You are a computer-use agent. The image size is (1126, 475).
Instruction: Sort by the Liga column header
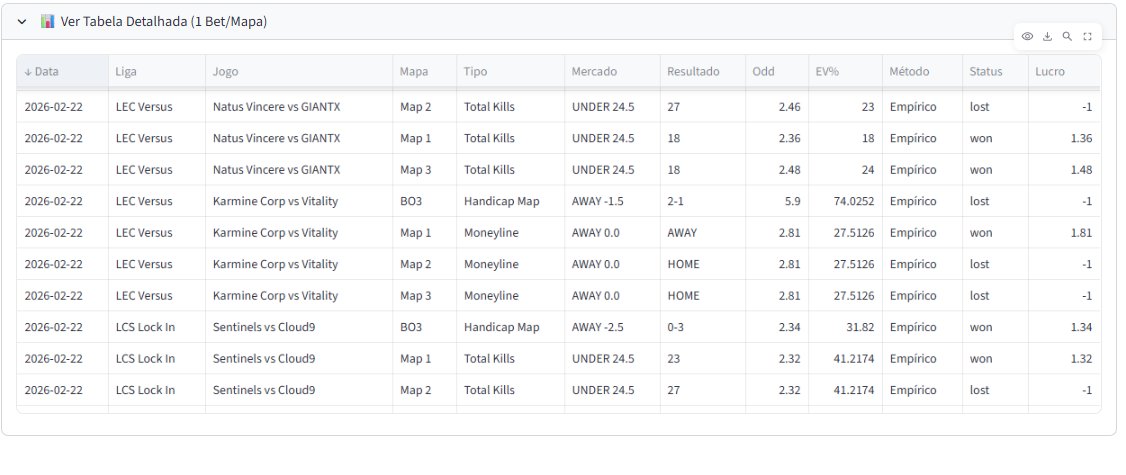click(x=157, y=72)
